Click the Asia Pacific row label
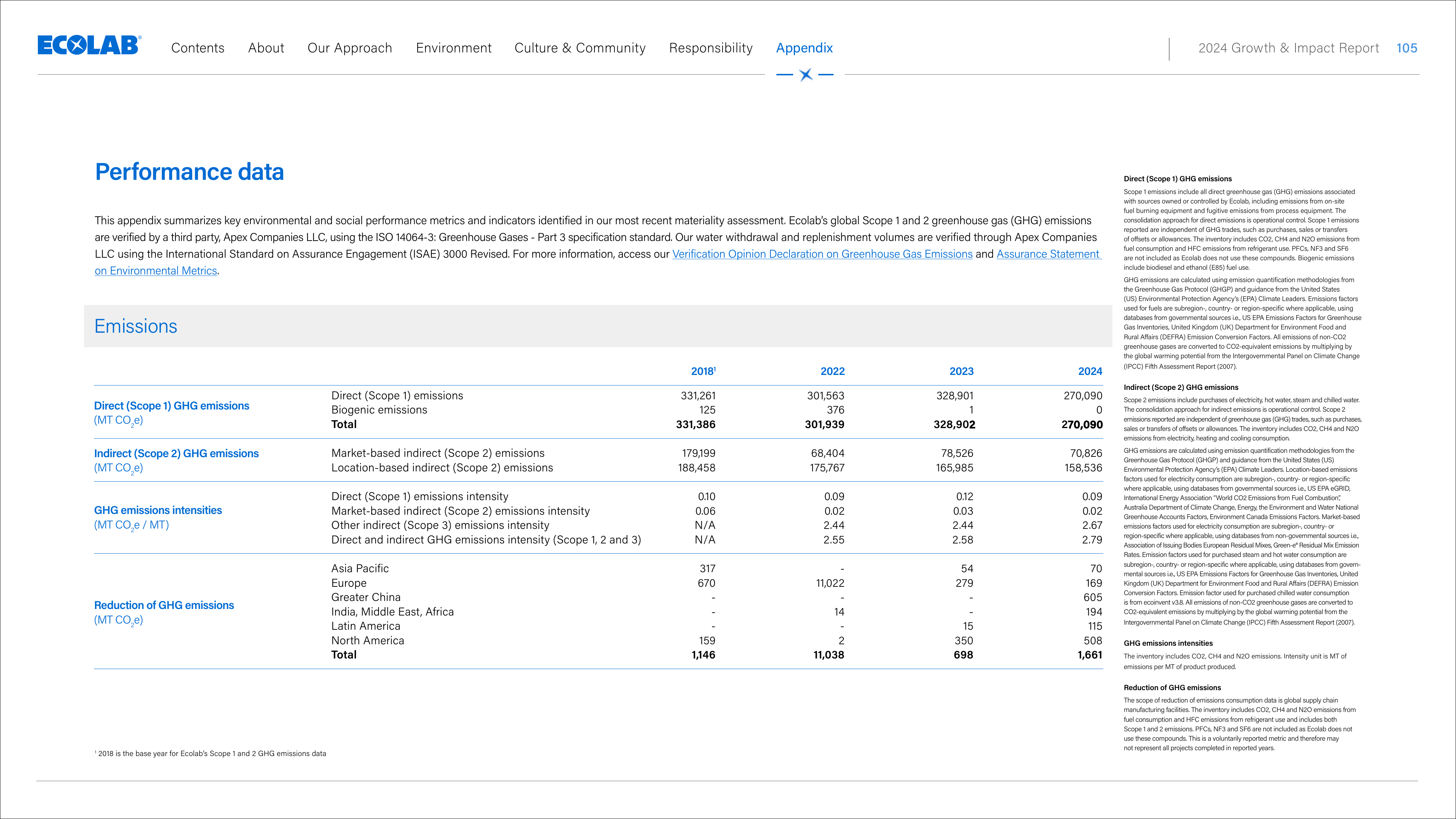This screenshot has height=819, width=1456. click(360, 569)
